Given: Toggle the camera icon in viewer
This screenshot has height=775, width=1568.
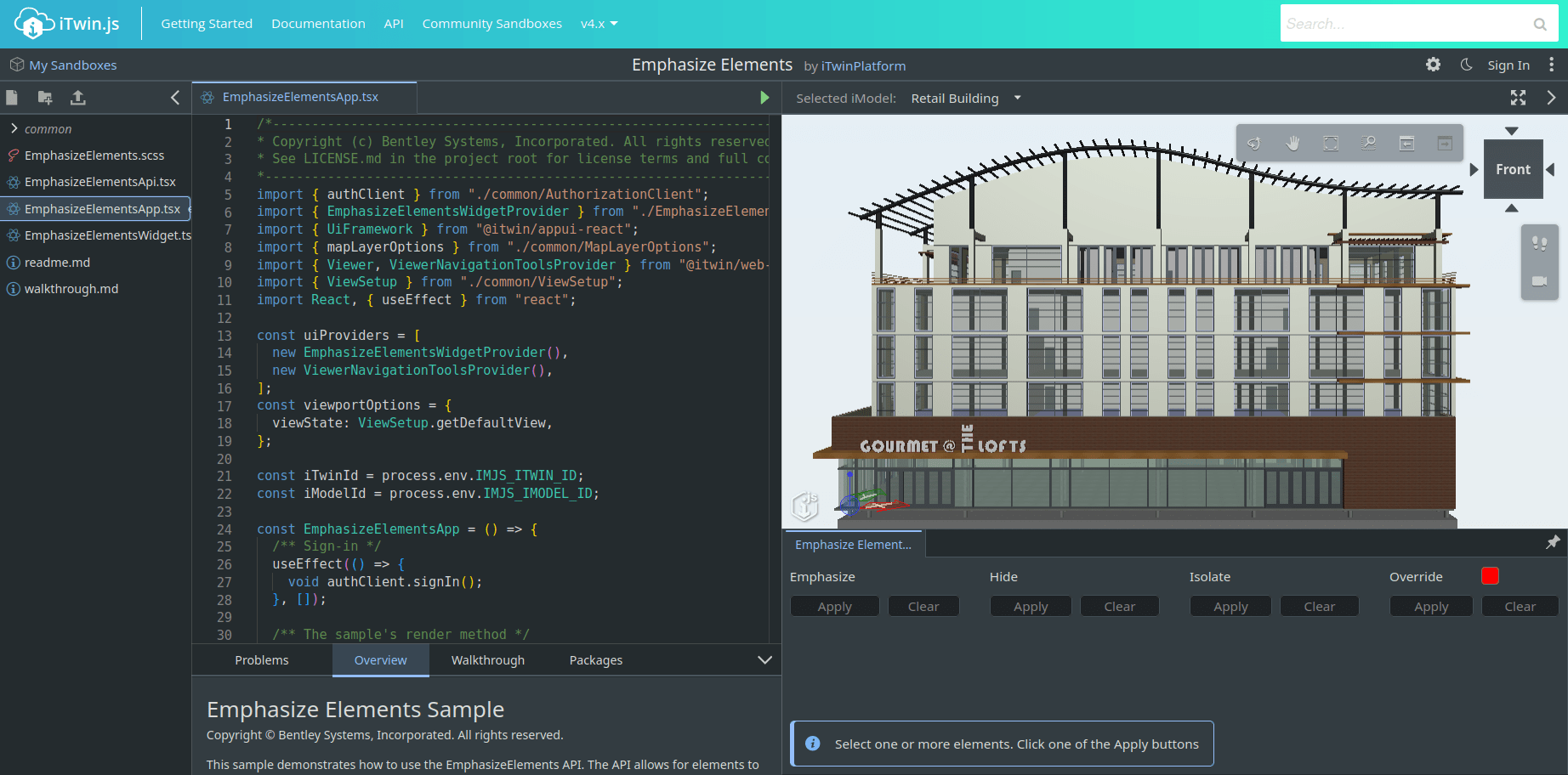Looking at the screenshot, I should (1540, 281).
